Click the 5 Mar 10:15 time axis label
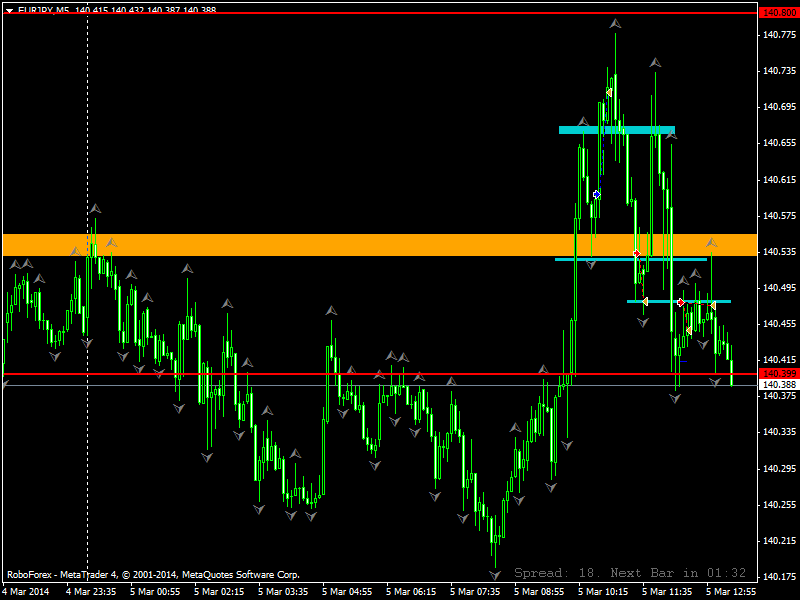 [x=603, y=592]
